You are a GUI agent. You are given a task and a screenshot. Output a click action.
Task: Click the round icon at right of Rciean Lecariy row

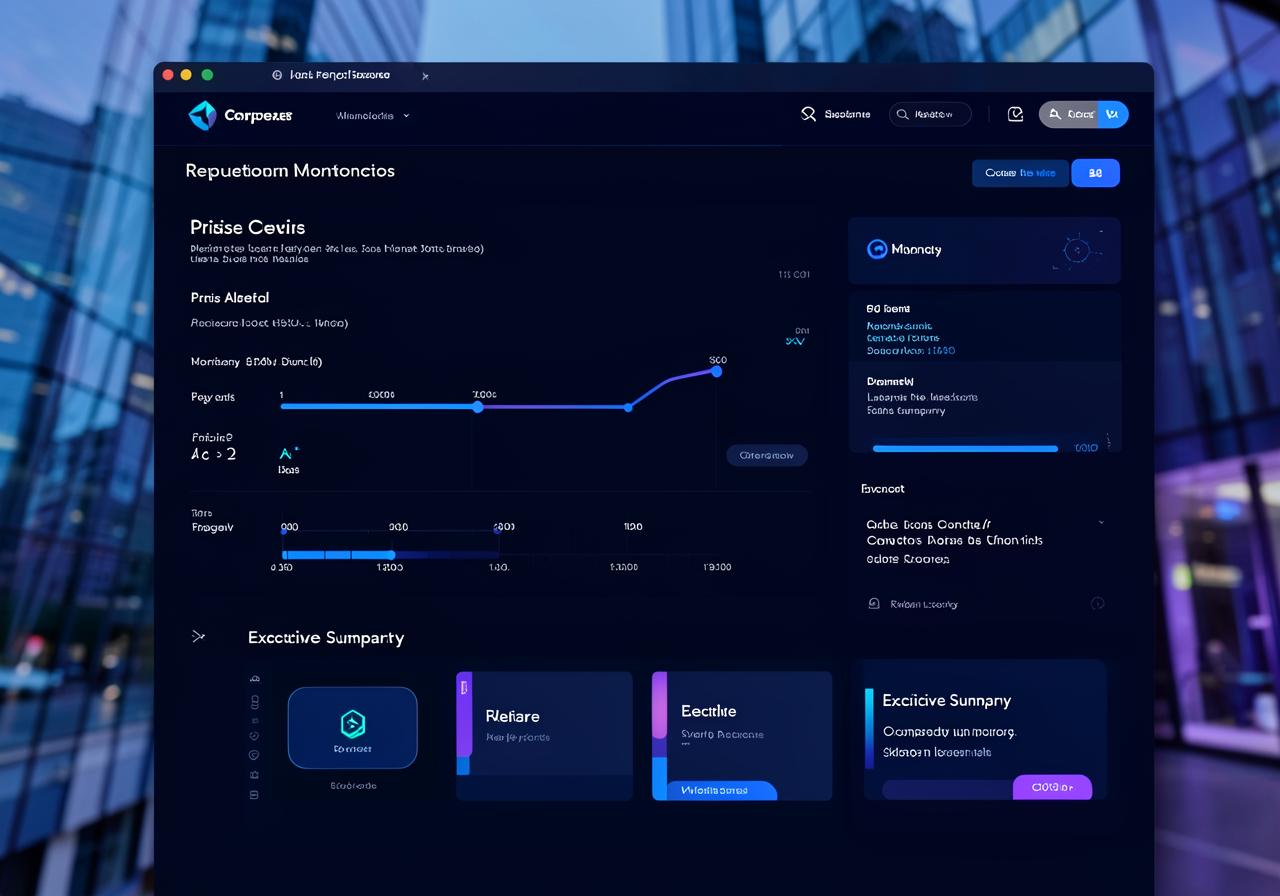[1097, 603]
